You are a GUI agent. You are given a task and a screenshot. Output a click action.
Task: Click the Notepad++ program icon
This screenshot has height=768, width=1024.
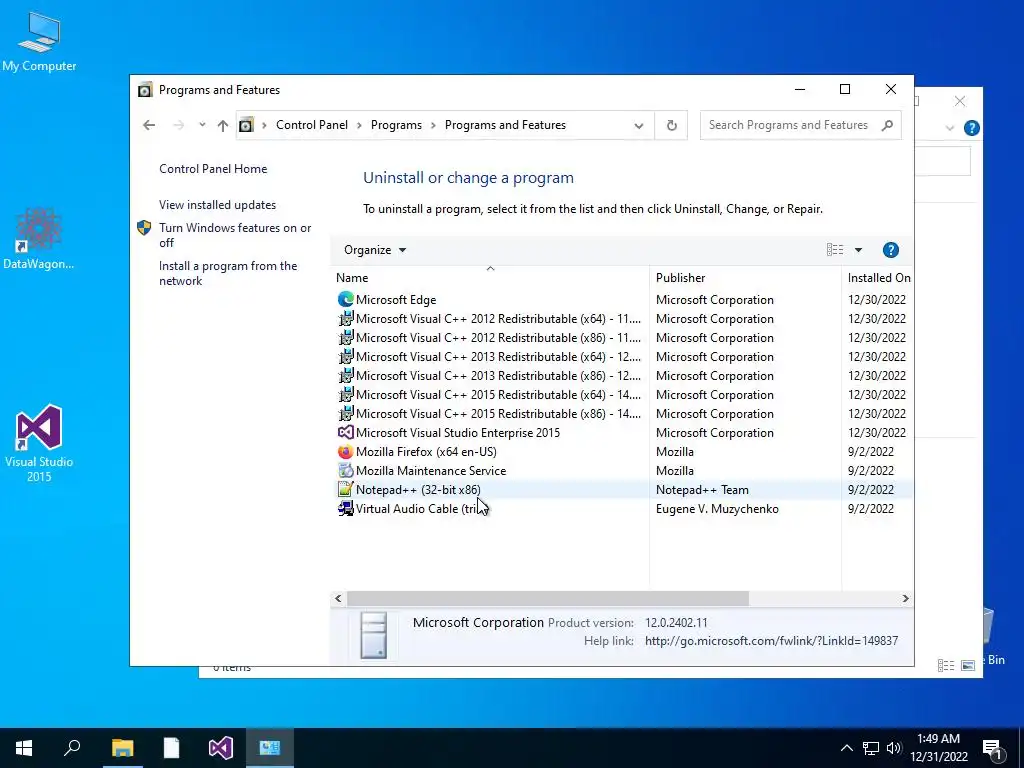pos(345,489)
